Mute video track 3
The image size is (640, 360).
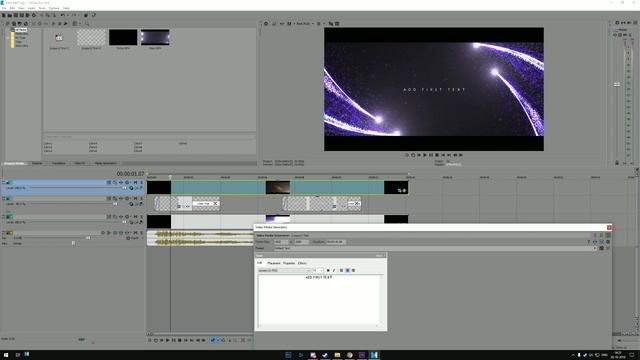(136, 217)
